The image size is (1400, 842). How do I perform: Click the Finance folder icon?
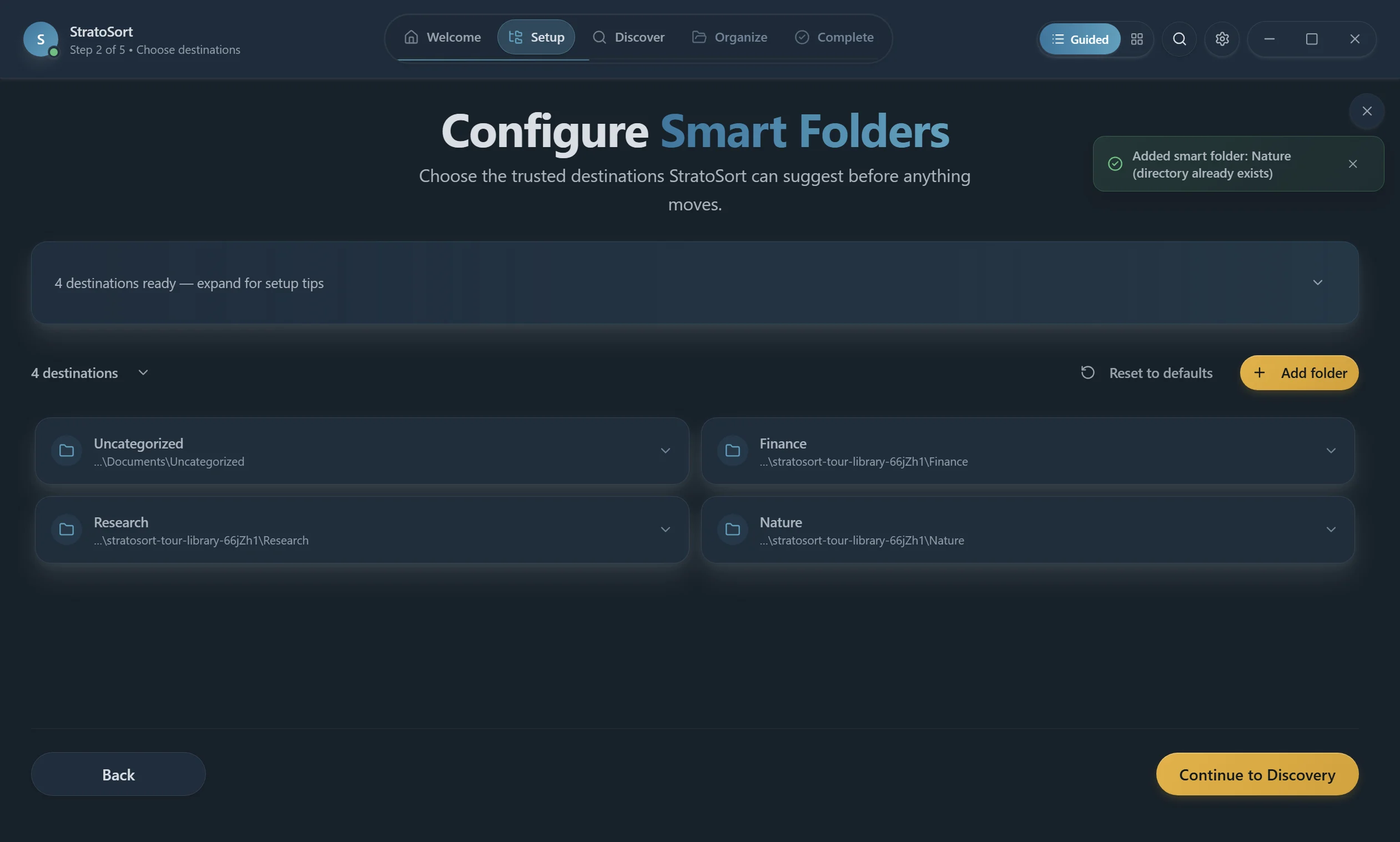pyautogui.click(x=733, y=451)
